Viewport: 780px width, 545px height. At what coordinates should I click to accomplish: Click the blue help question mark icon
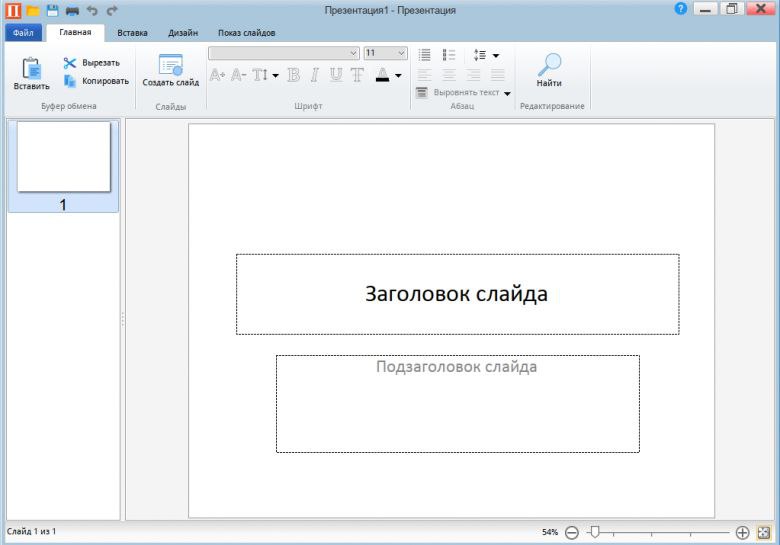tap(681, 8)
